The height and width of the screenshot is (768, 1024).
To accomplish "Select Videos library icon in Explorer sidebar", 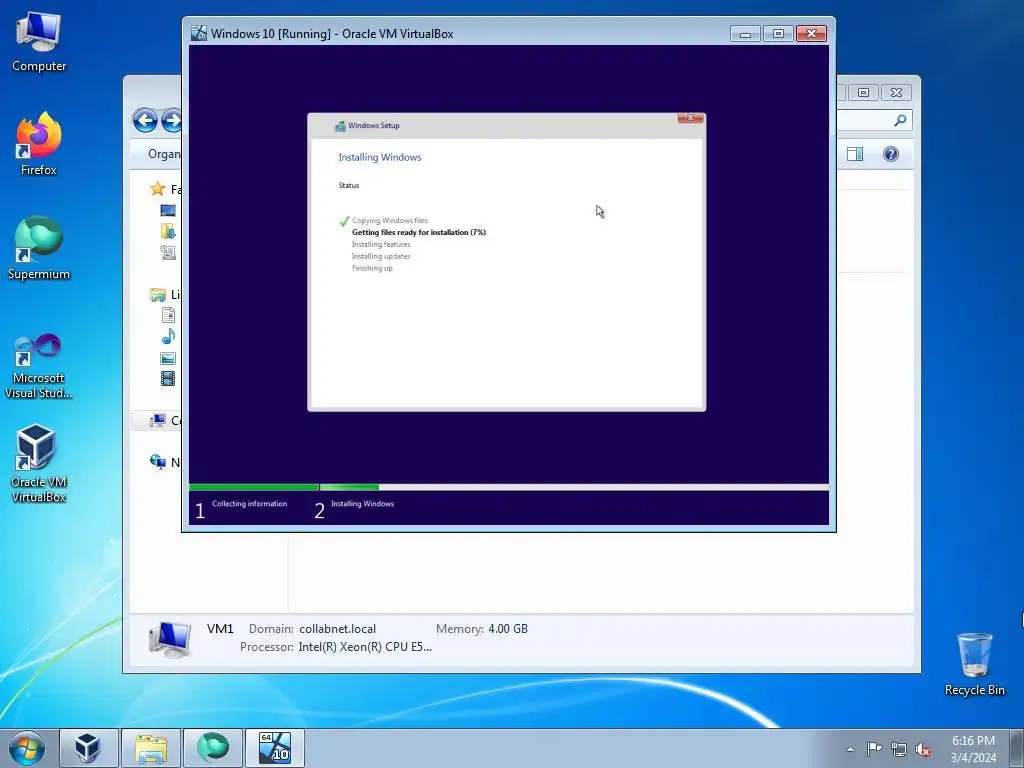I will 168,378.
